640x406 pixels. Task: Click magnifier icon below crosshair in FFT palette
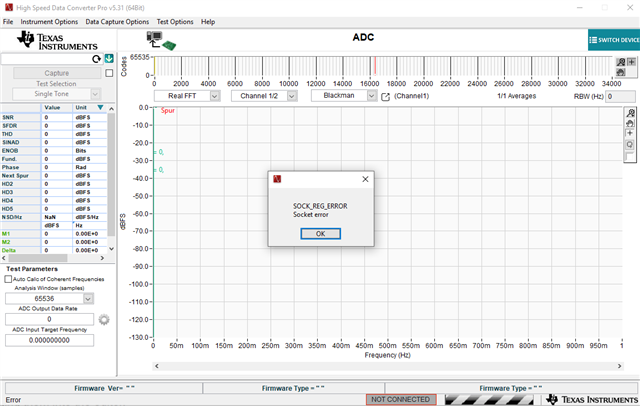pos(630,144)
